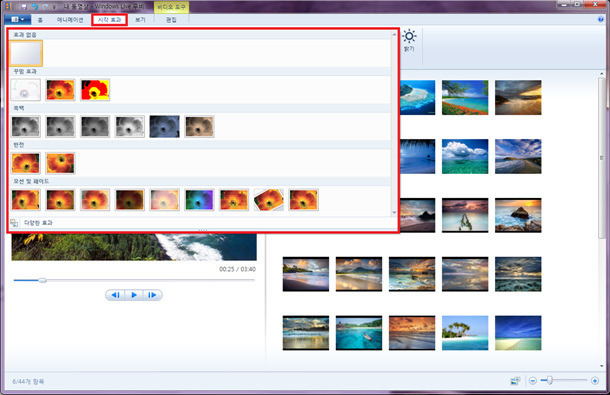Click the effects gallery scroll-down arrow

click(394, 212)
